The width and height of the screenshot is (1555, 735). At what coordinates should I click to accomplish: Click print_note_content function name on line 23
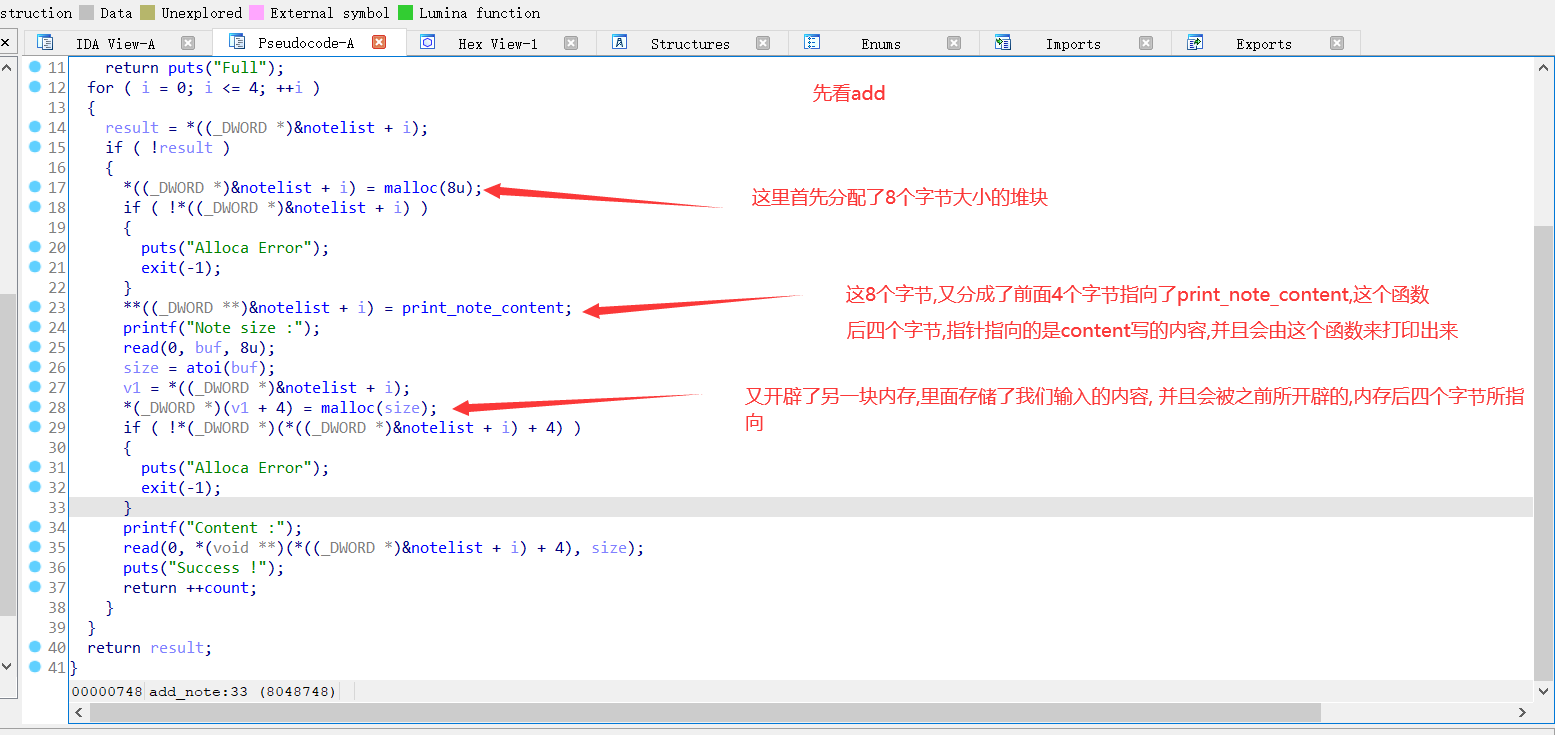483,308
